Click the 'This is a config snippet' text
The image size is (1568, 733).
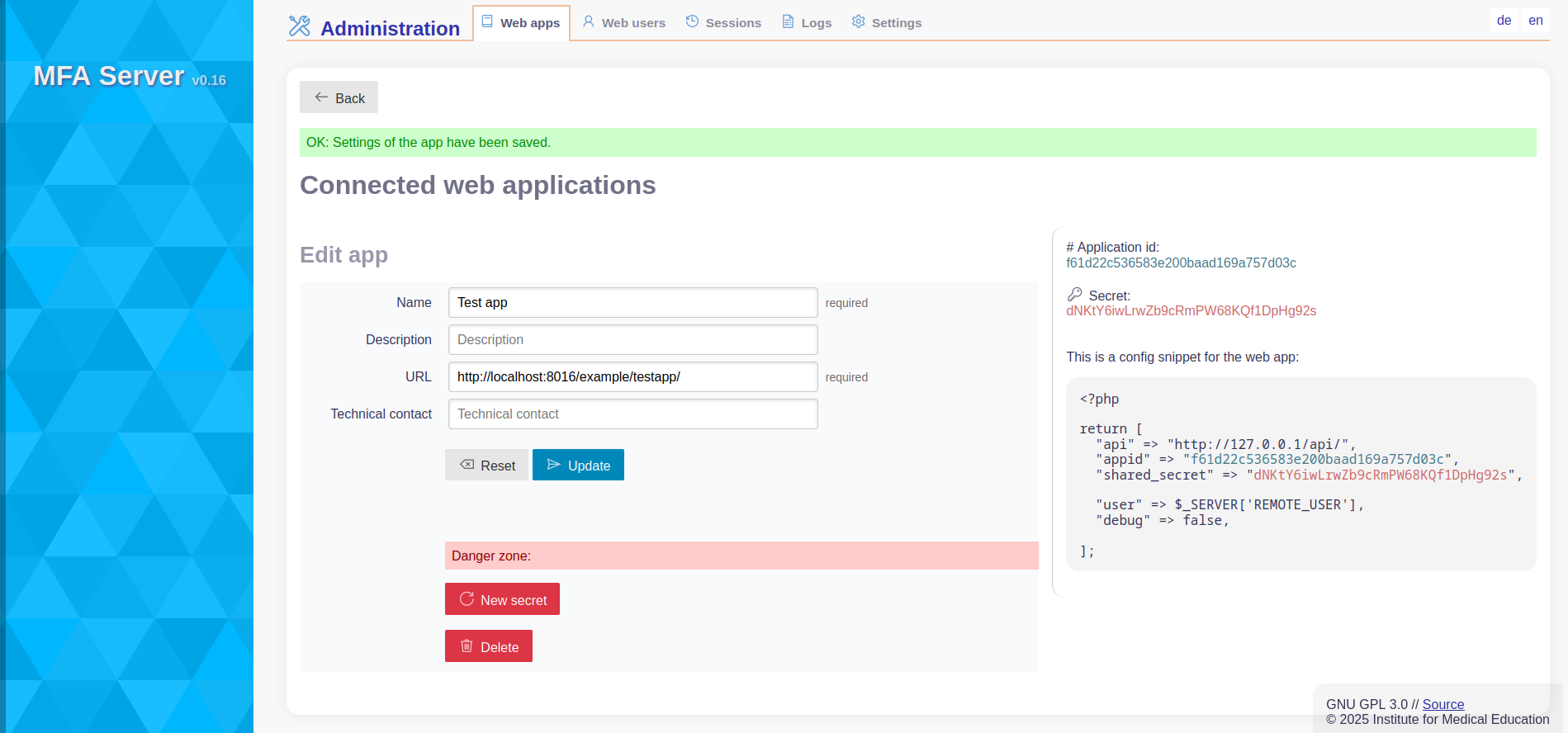1182,357
